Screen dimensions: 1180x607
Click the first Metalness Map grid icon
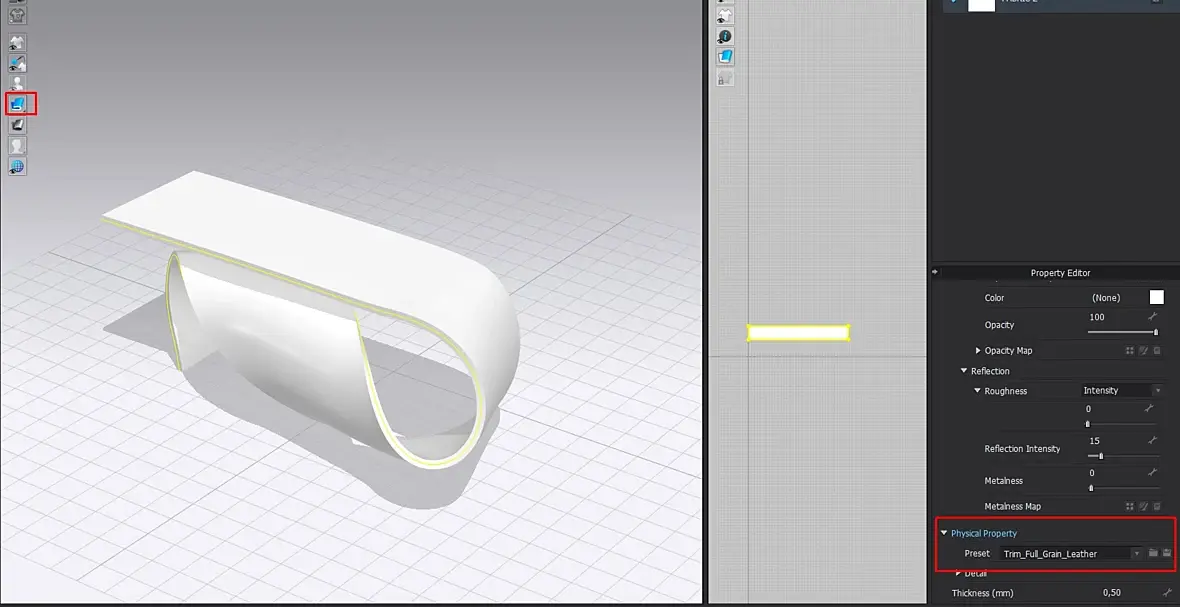click(1129, 506)
